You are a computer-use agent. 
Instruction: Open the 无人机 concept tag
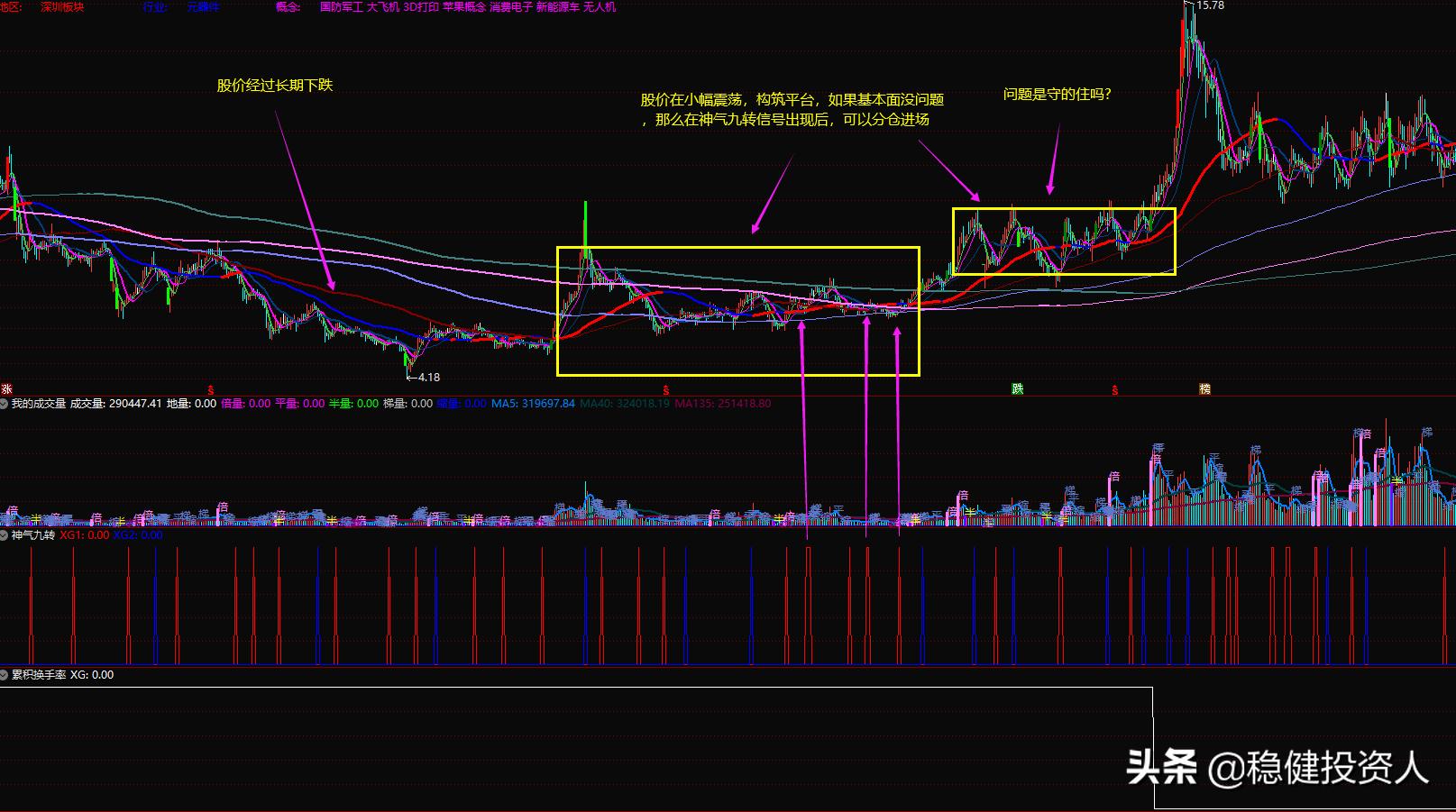point(600,6)
